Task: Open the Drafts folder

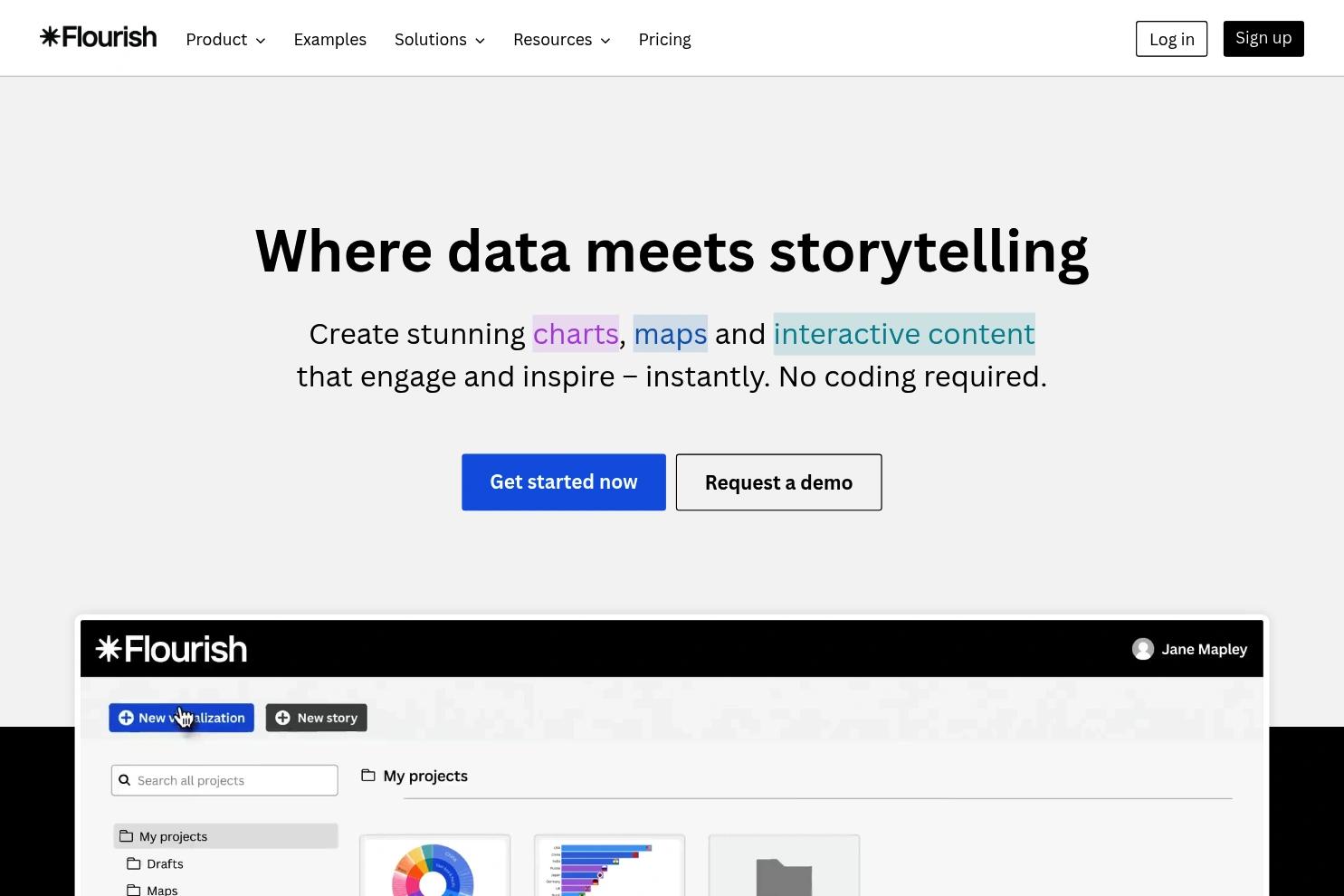Action: (x=155, y=863)
